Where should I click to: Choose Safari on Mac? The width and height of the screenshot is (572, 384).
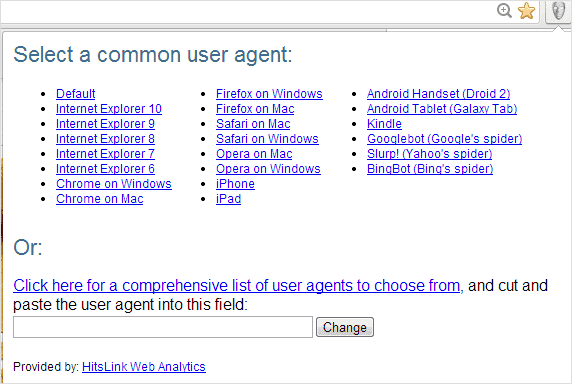coord(253,124)
